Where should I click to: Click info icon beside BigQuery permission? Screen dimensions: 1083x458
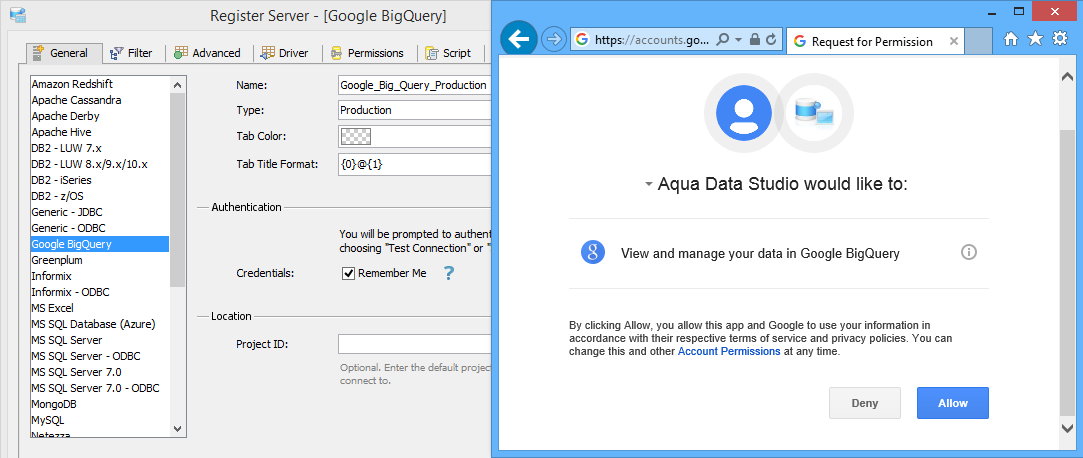tap(968, 253)
